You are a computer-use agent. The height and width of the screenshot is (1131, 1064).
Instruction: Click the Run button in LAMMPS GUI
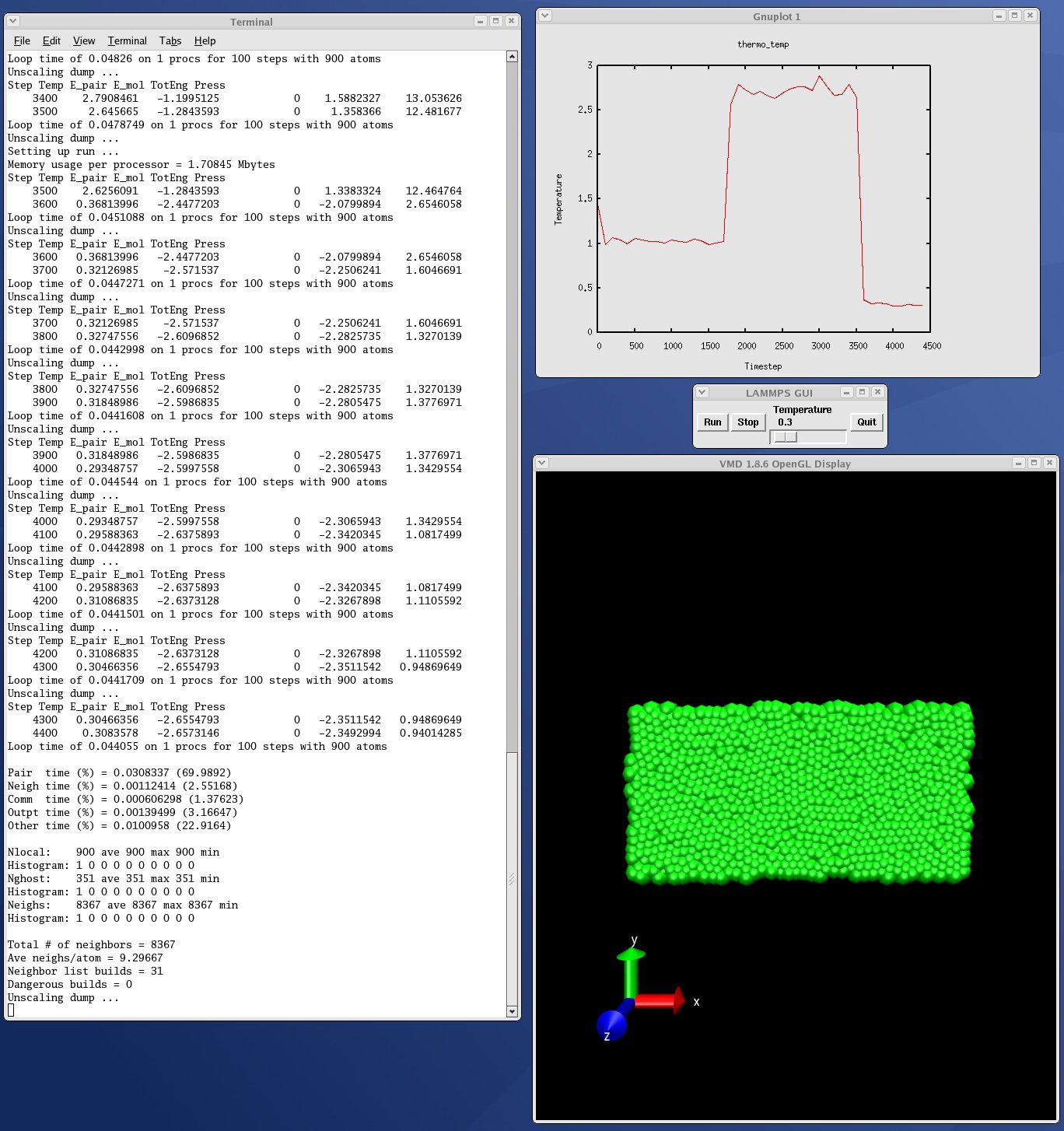click(712, 422)
